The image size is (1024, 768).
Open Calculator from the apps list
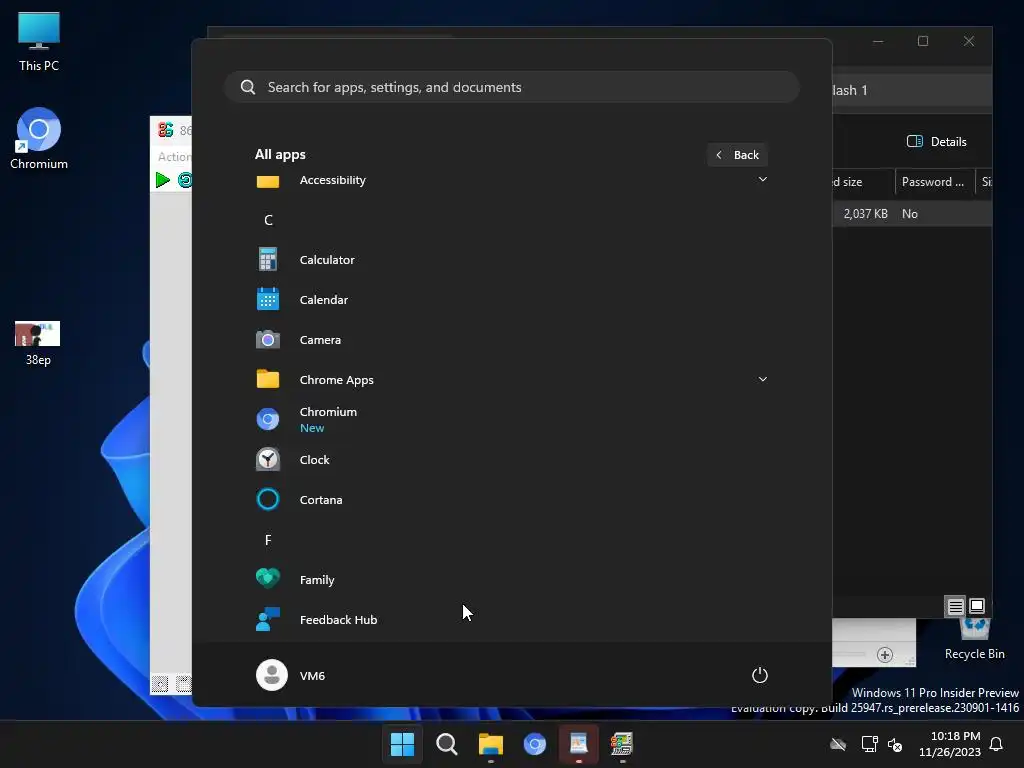[x=511, y=259]
